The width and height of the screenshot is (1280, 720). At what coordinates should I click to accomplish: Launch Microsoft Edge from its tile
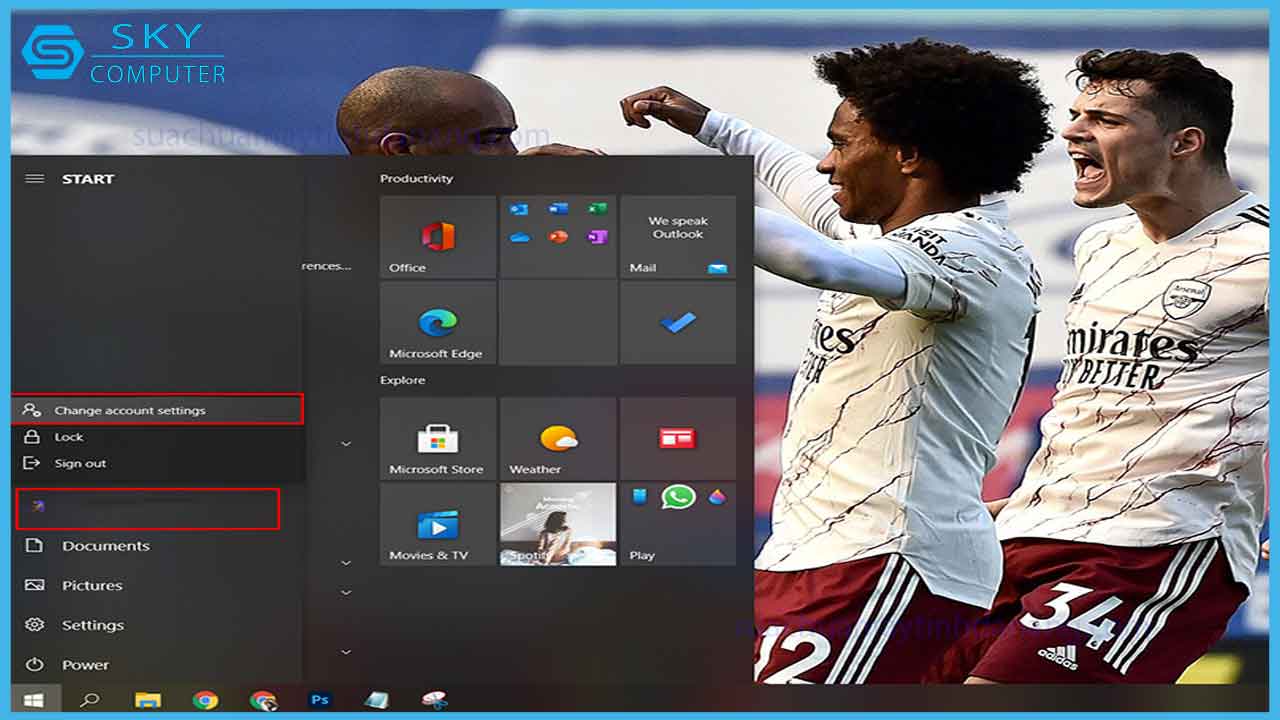(437, 322)
